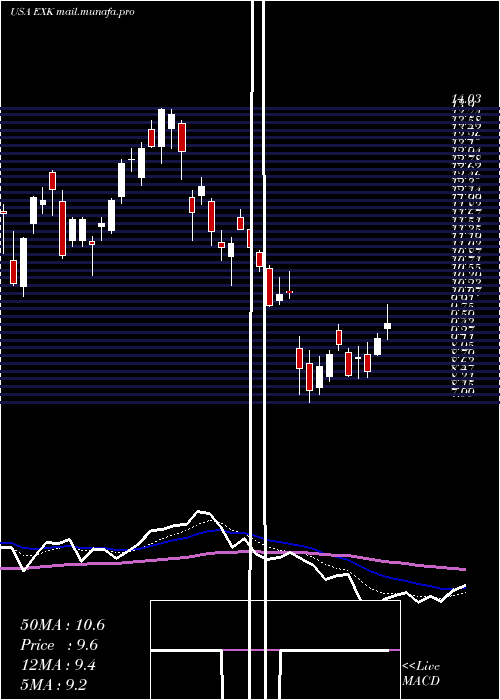
Task: Click the 5MA : 9.2 reading
Action: click(54, 684)
